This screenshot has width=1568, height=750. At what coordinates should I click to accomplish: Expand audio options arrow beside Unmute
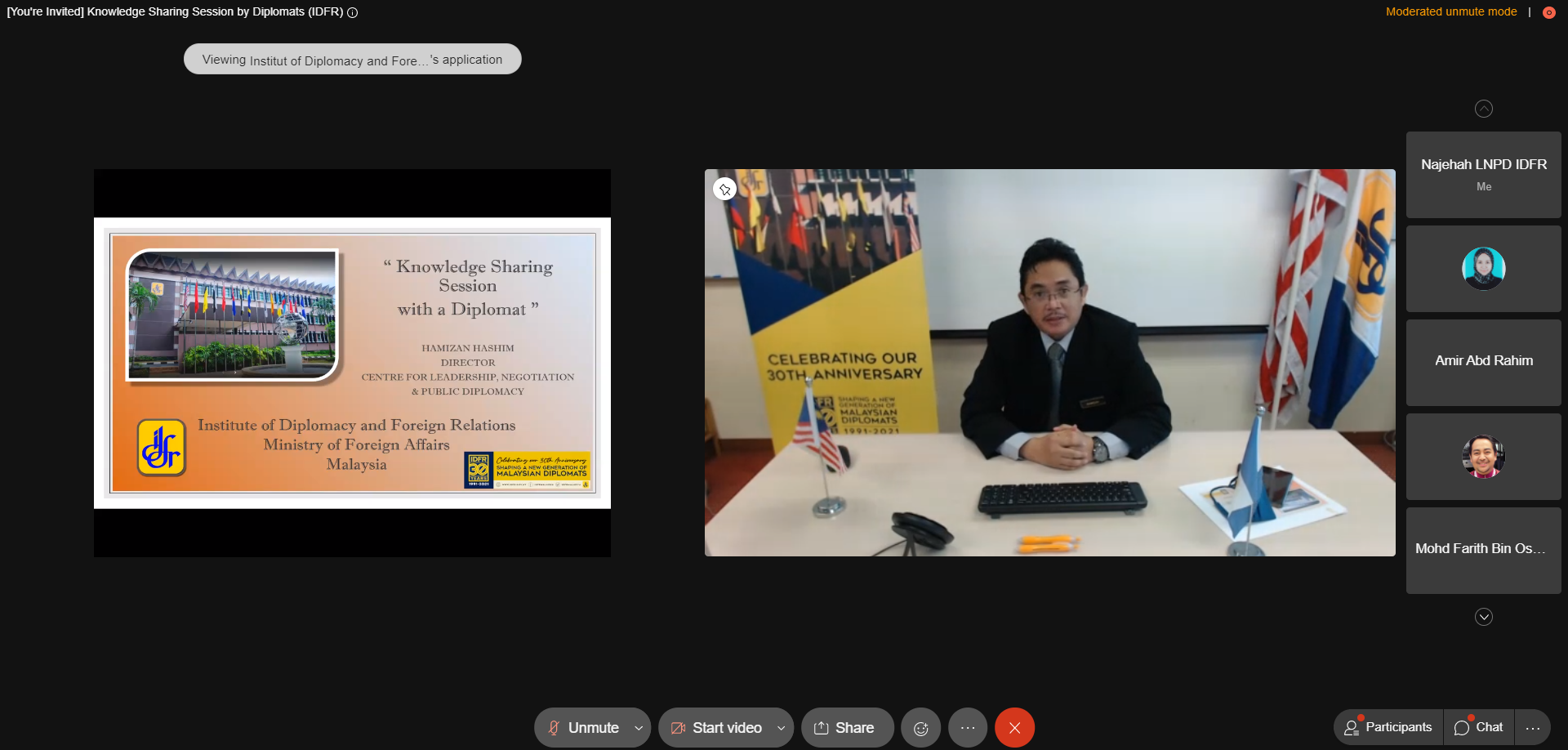pos(639,728)
